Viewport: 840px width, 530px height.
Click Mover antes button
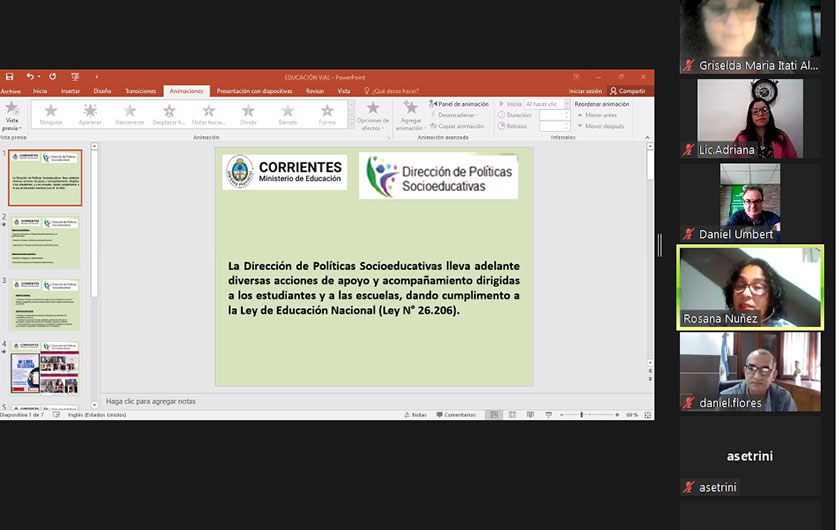click(x=597, y=115)
